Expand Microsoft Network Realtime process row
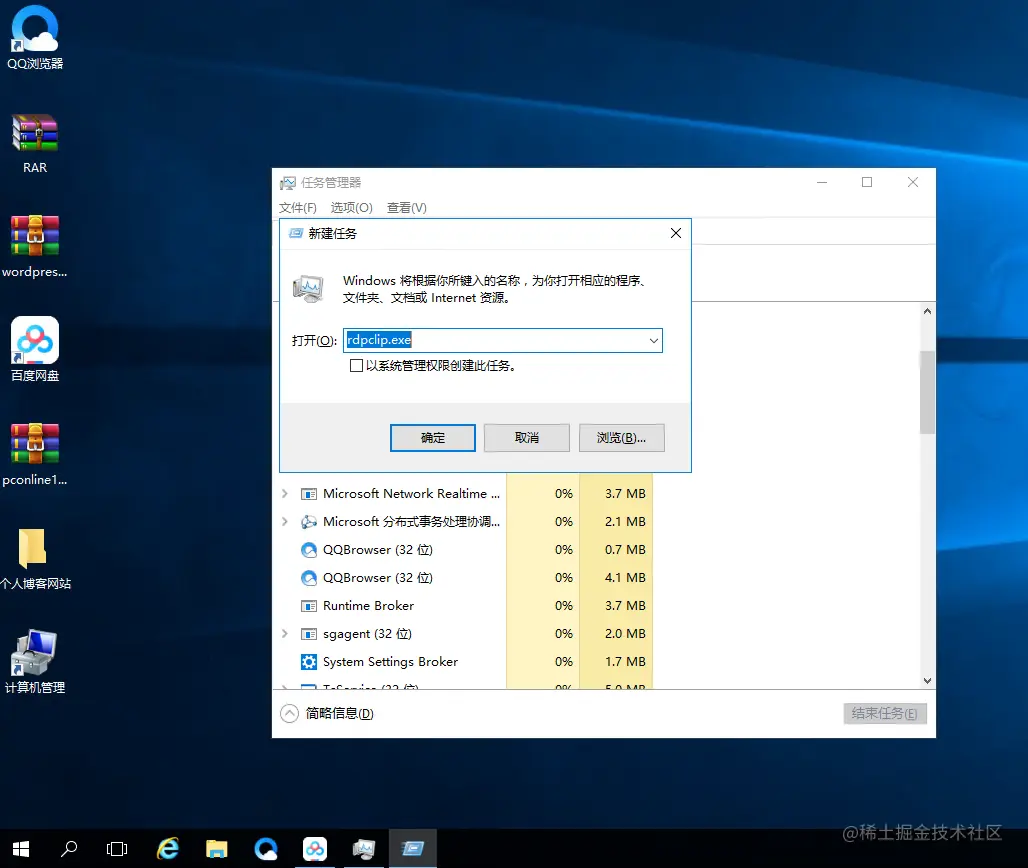Screen dimensions: 1028x868 pos(285,494)
